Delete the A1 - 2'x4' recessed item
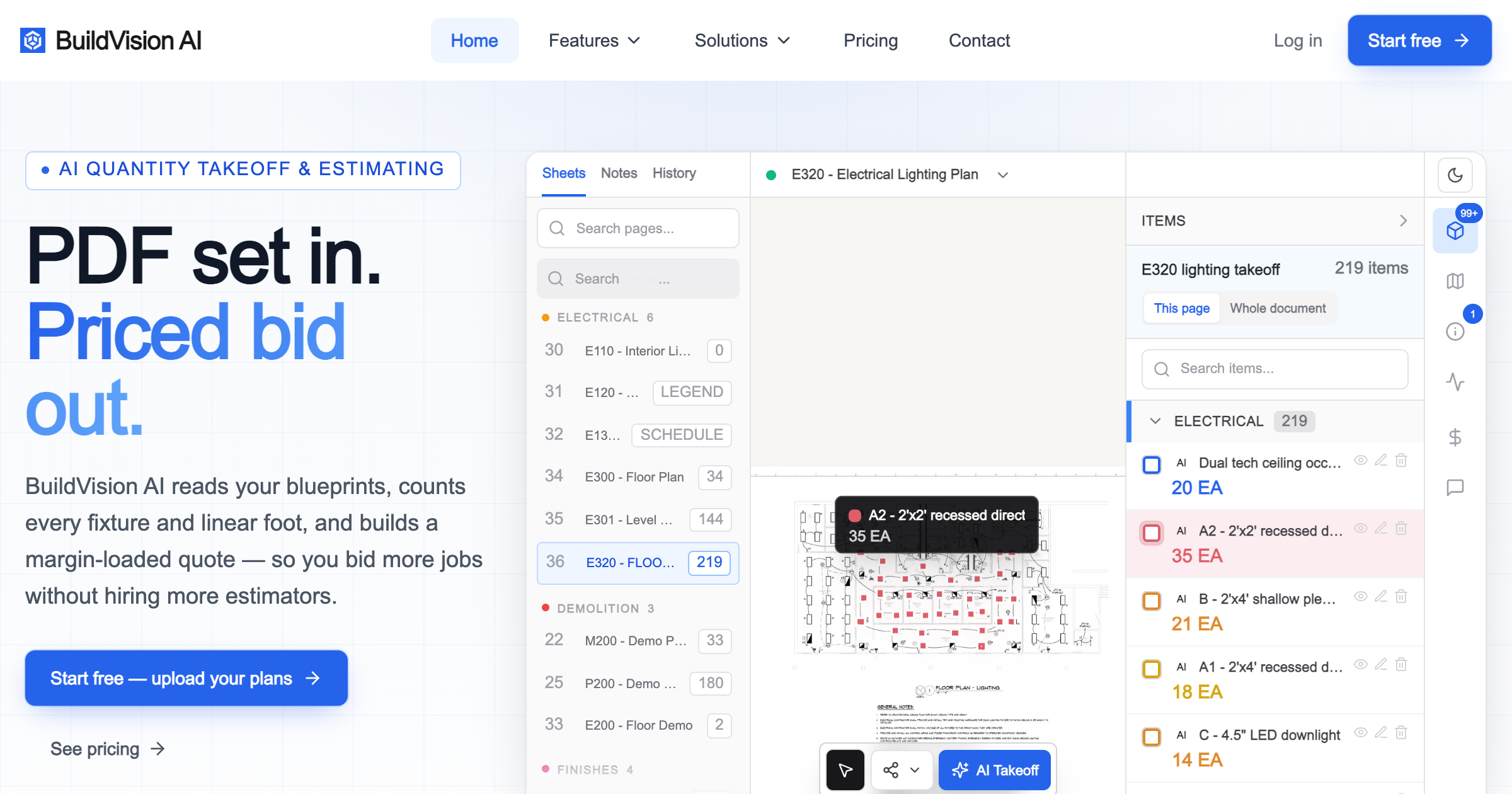The image size is (1512, 794). pos(1401,665)
